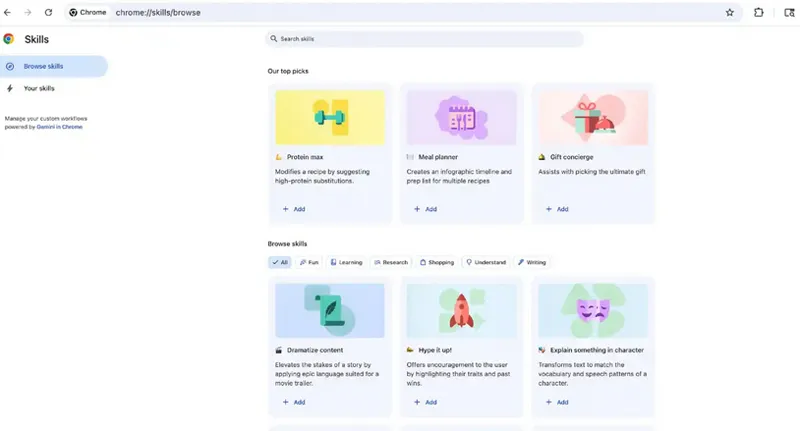Image resolution: width=800 pixels, height=431 pixels.
Task: Filter skills by Research
Action: click(391, 262)
